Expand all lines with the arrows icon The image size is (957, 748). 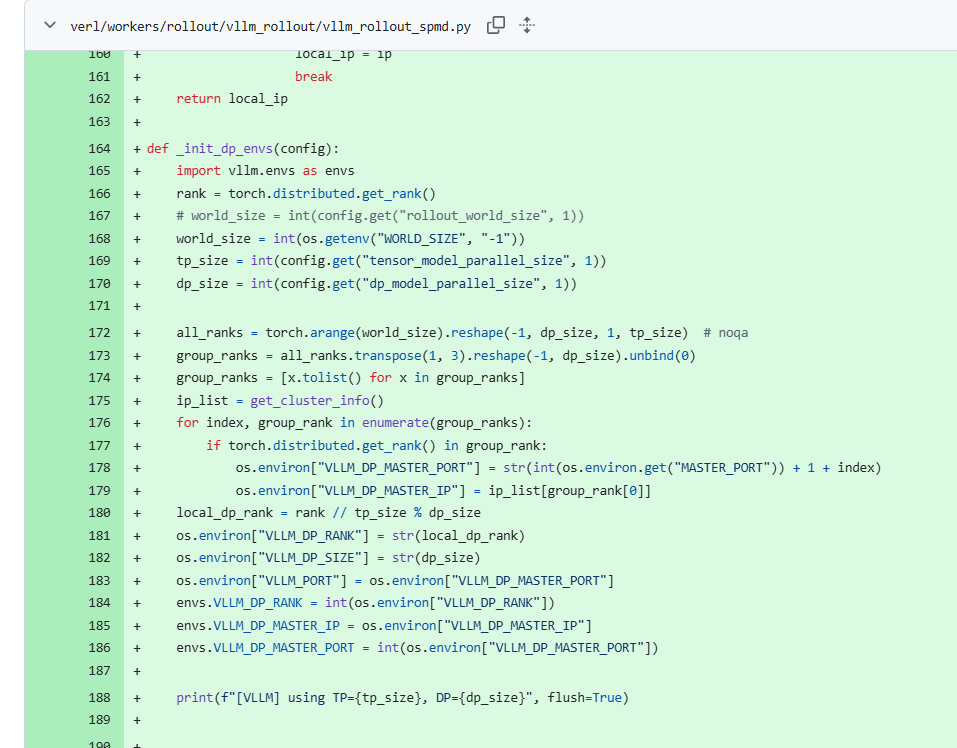click(x=527, y=26)
